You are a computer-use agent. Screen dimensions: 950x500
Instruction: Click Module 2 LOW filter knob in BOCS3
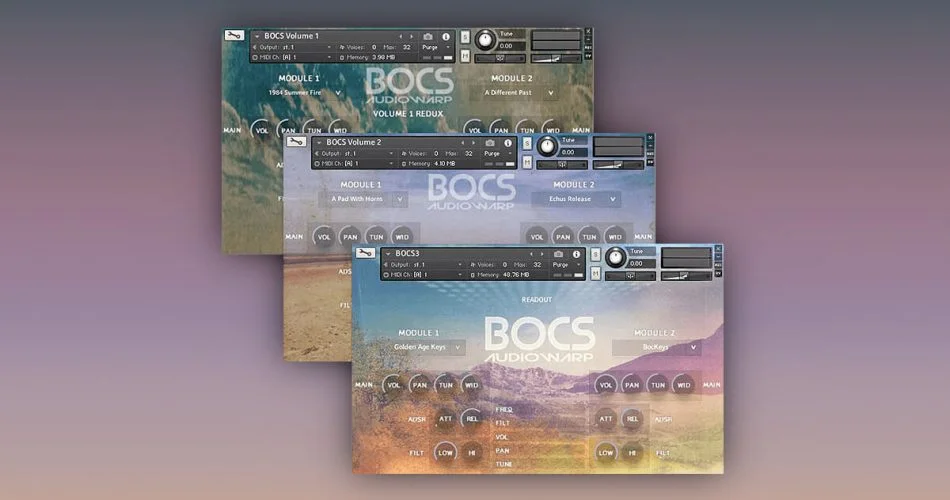[605, 453]
